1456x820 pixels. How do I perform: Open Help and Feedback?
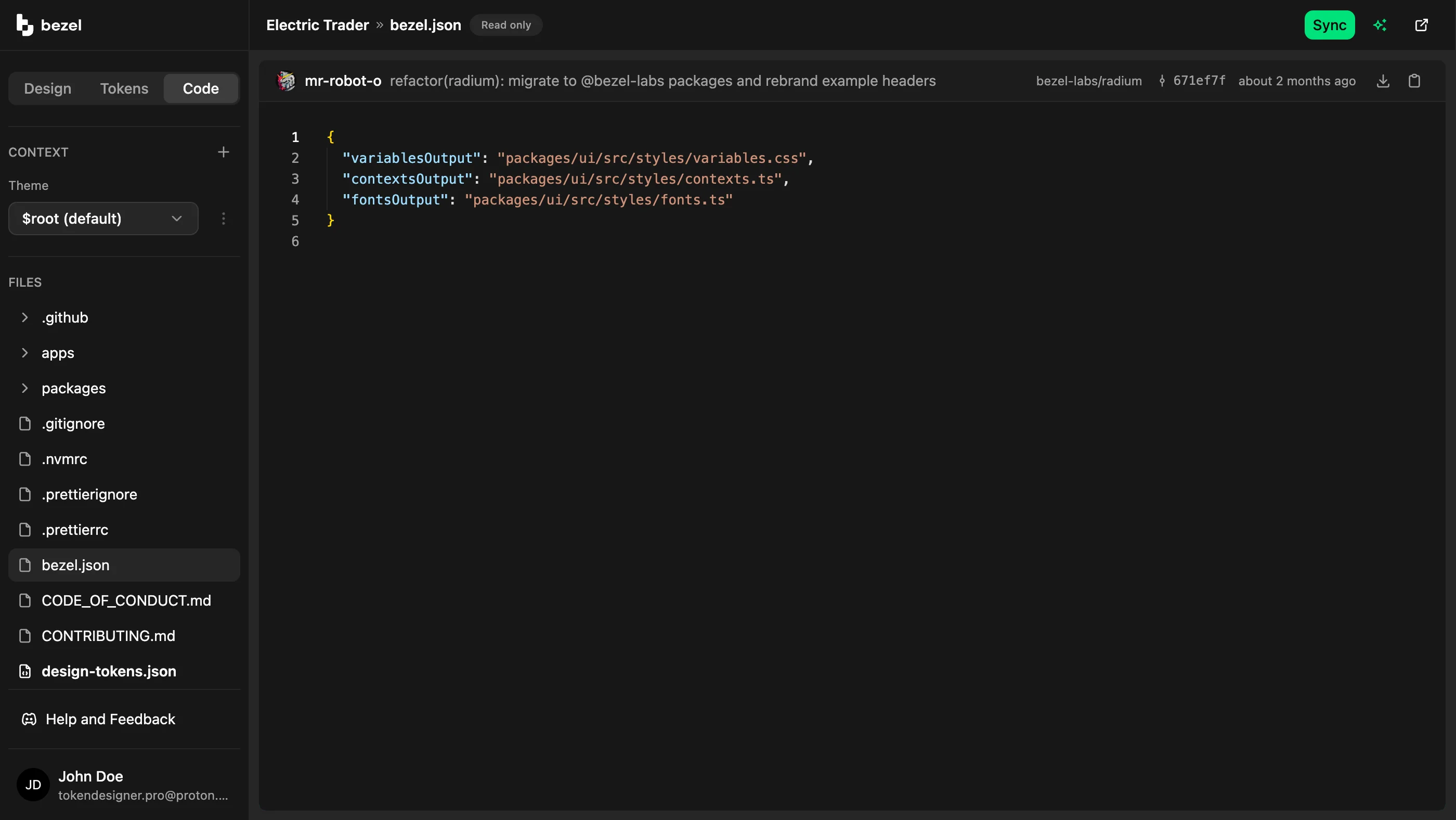[124, 720]
